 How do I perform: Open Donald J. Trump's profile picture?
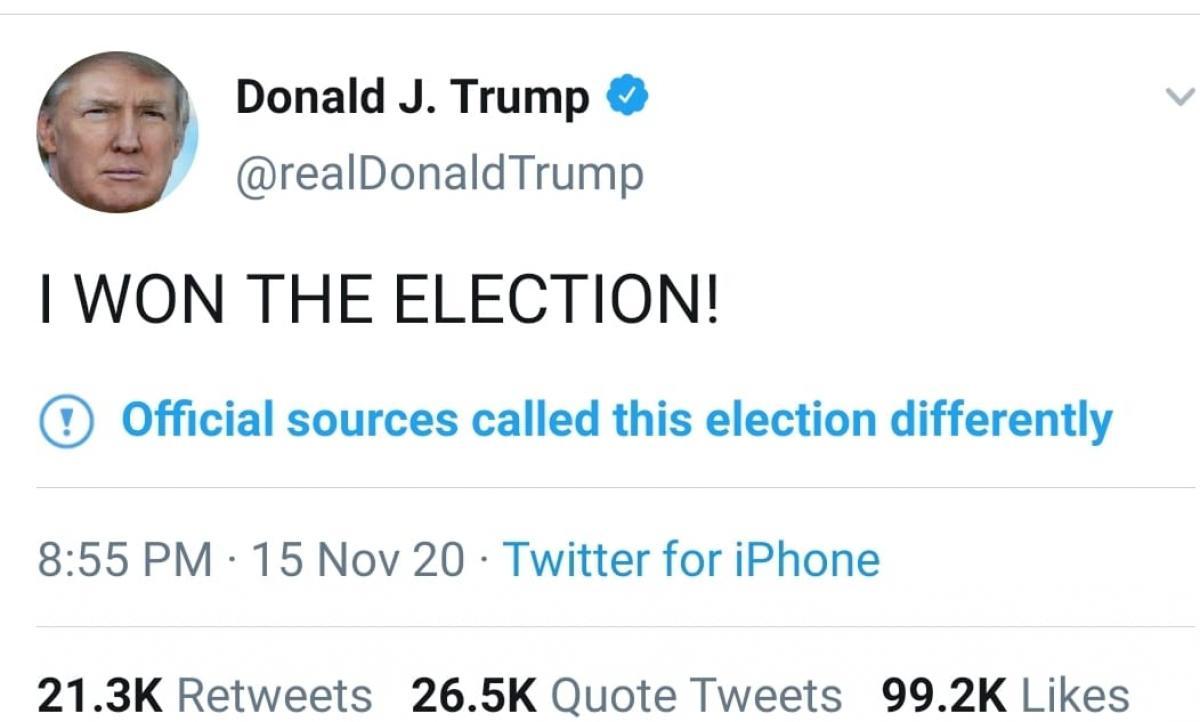(117, 132)
